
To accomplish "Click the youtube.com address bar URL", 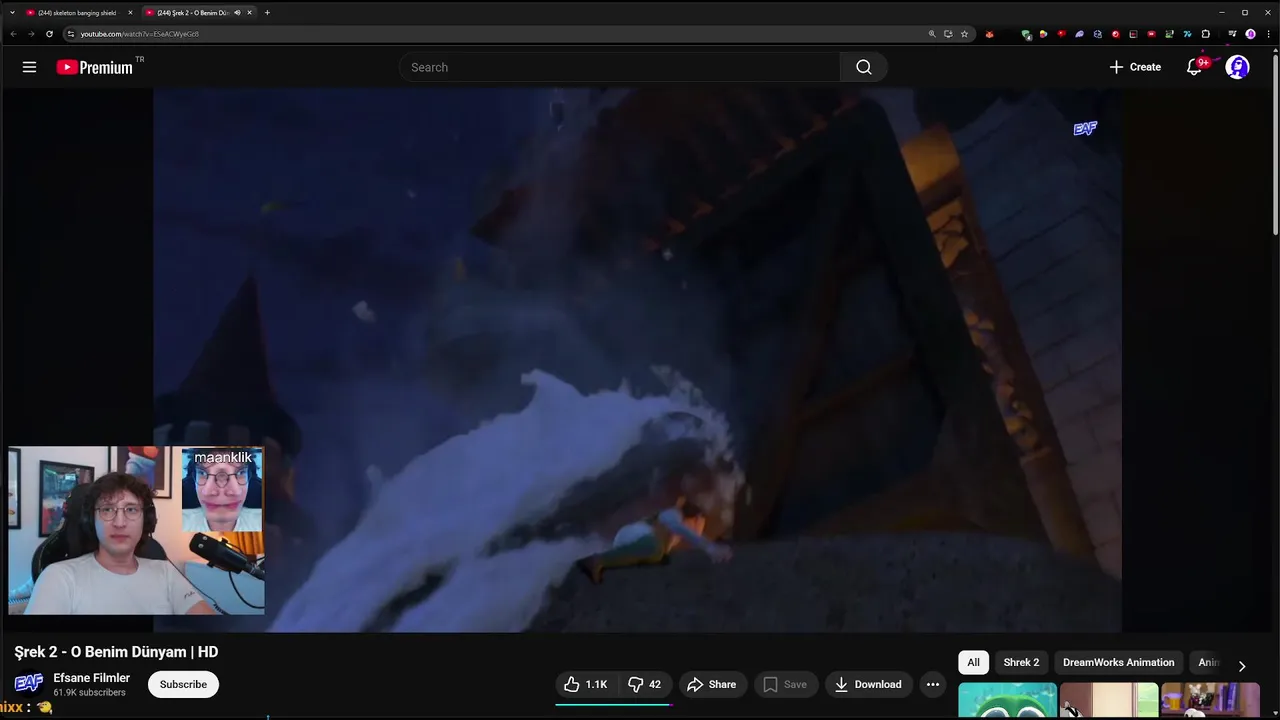I will (x=139, y=34).
